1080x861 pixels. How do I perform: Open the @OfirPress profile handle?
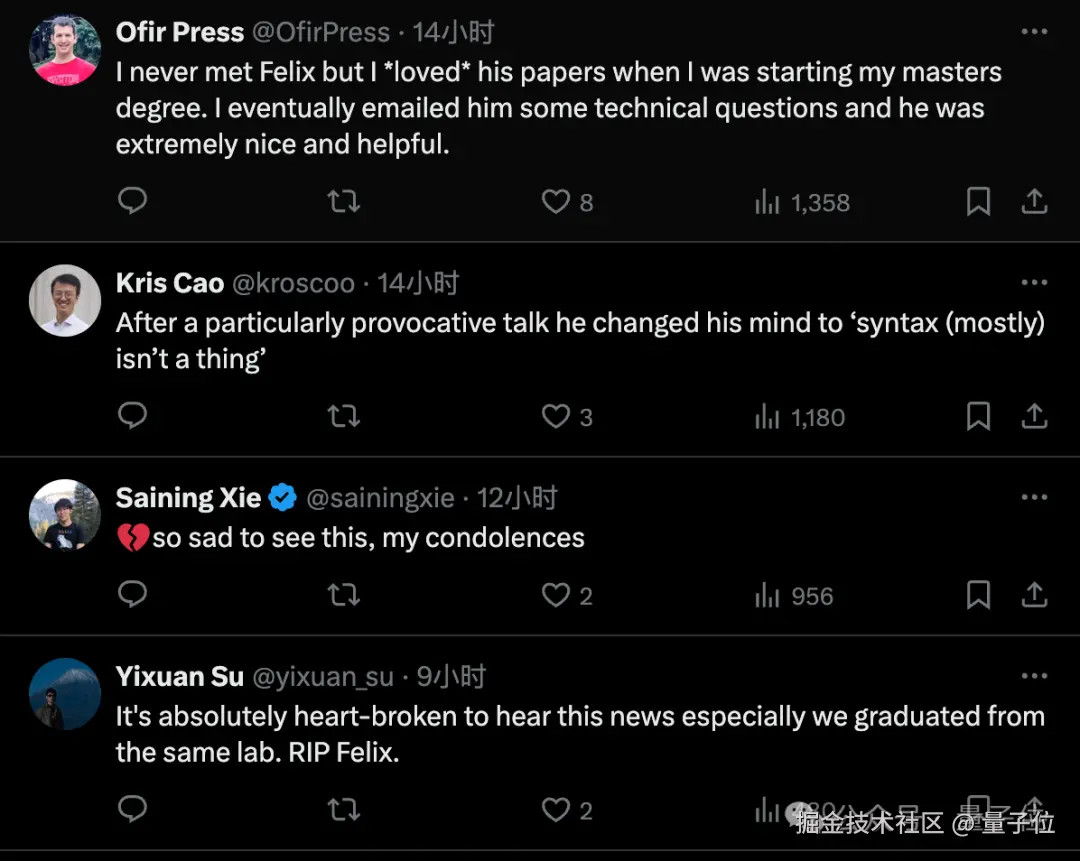(x=321, y=32)
